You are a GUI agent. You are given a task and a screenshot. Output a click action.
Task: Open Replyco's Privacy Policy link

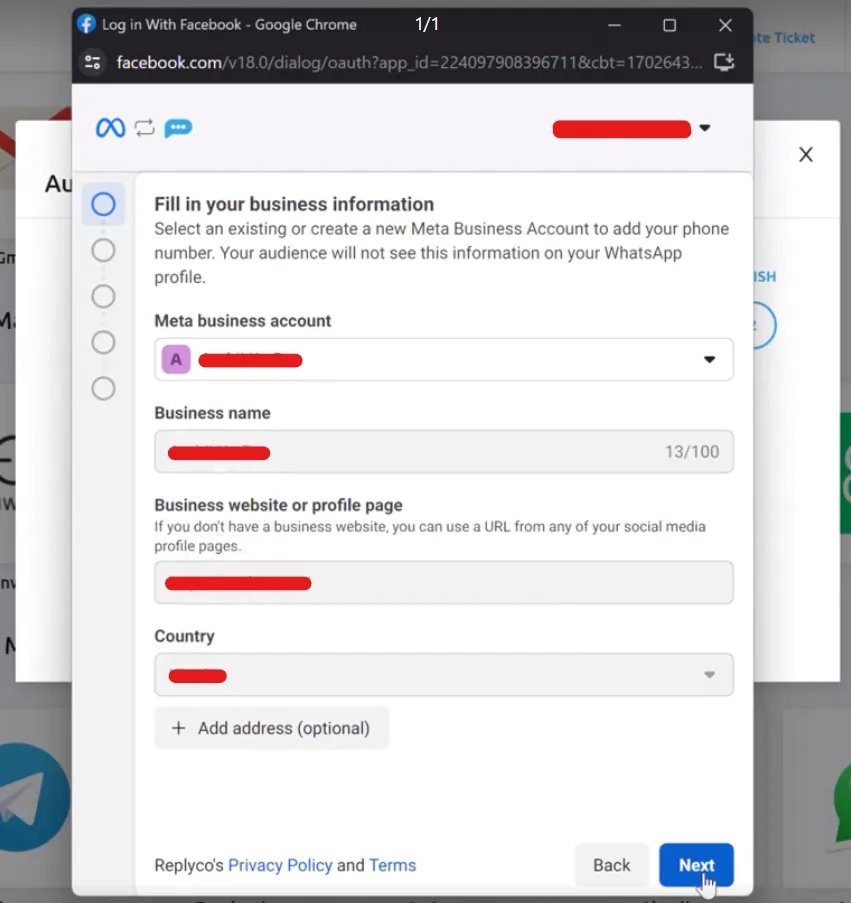(280, 865)
